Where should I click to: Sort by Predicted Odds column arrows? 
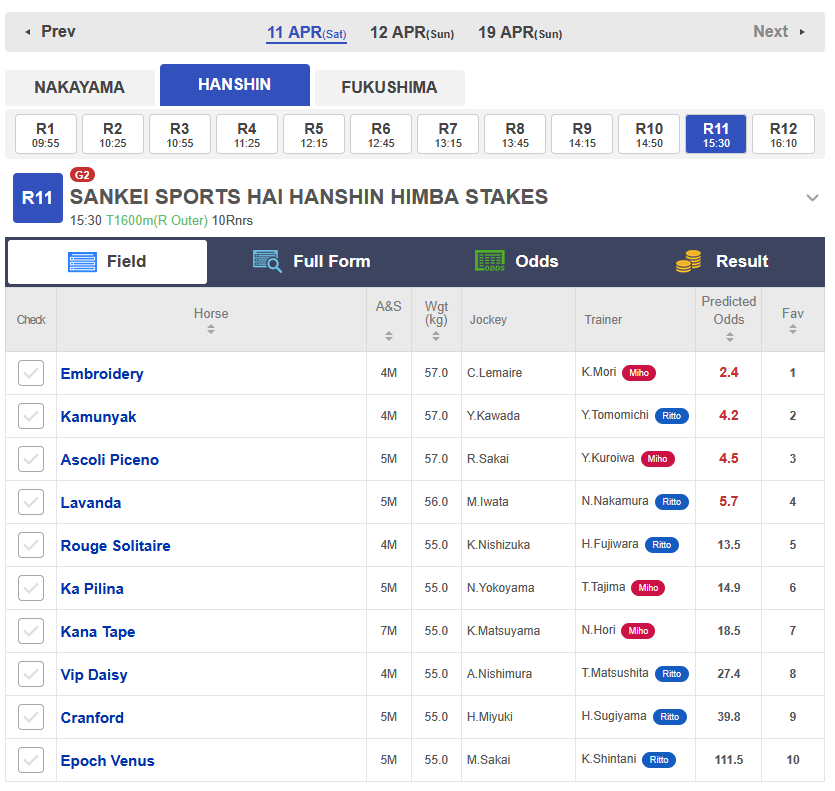click(x=730, y=337)
